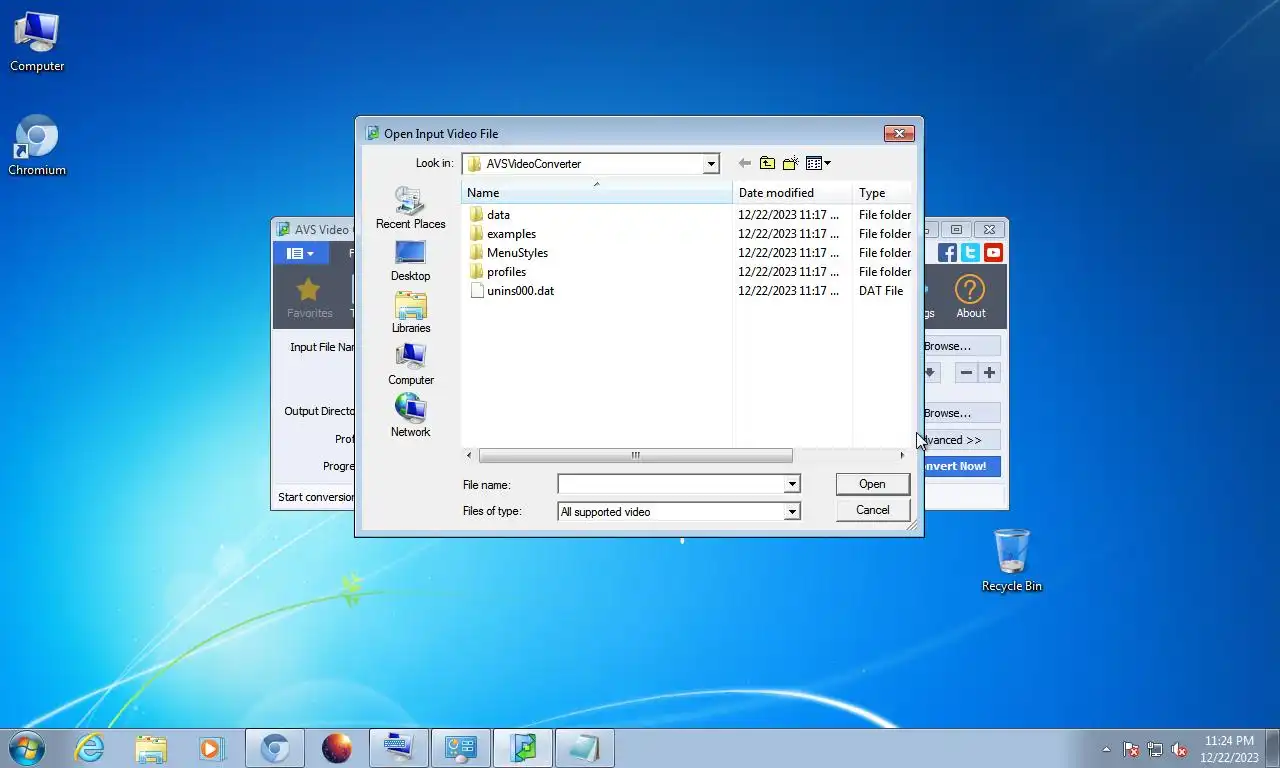Open Action Center flag in the tray
Viewport: 1280px width, 768px height.
[1131, 749]
